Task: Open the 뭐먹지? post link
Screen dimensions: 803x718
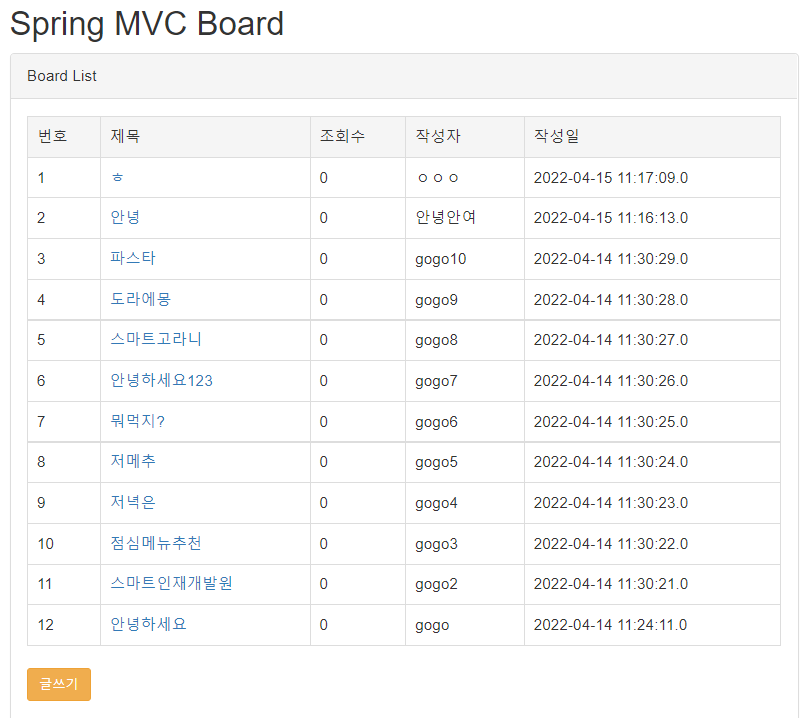Action: coord(137,421)
